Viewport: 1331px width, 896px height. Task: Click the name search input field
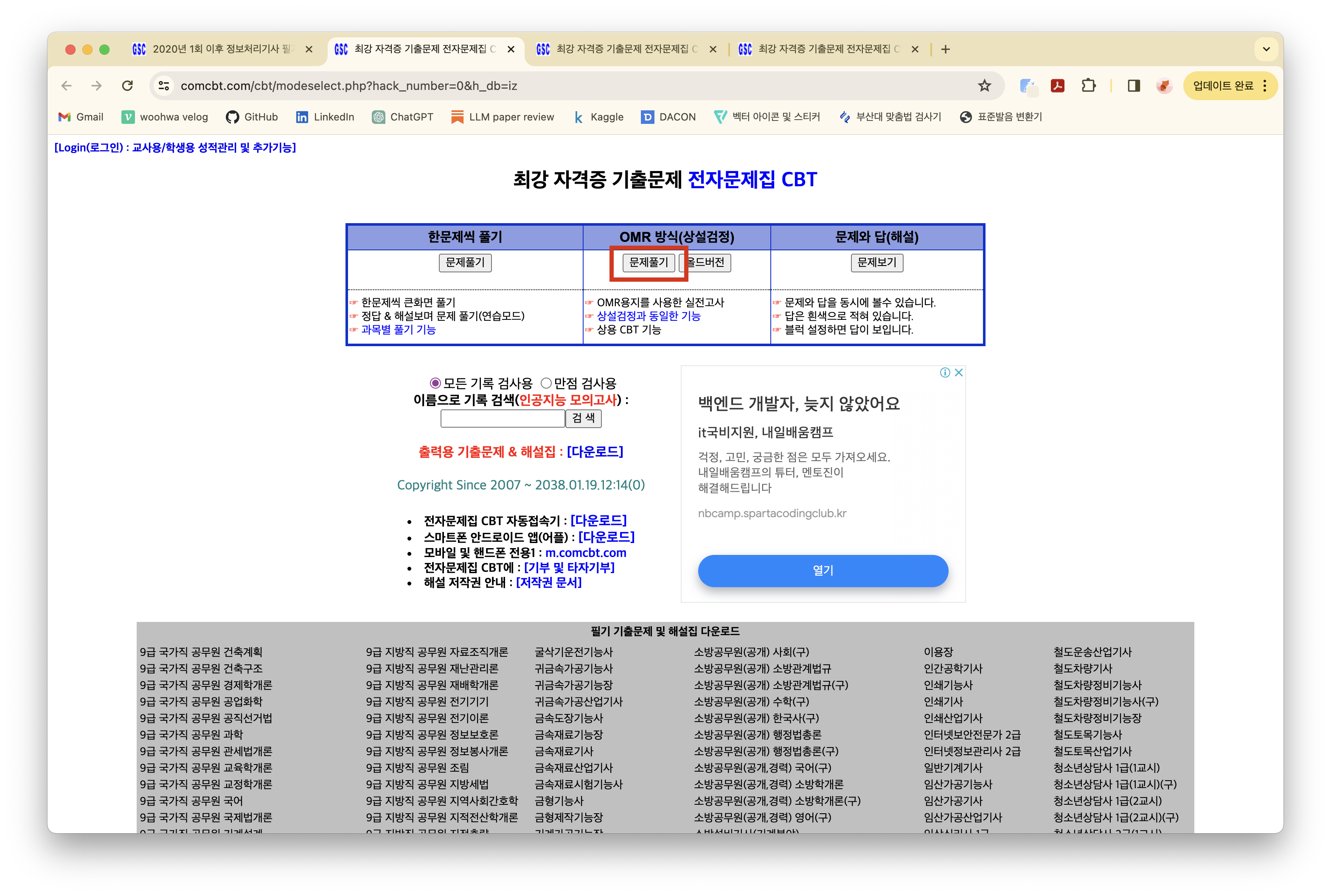point(503,418)
